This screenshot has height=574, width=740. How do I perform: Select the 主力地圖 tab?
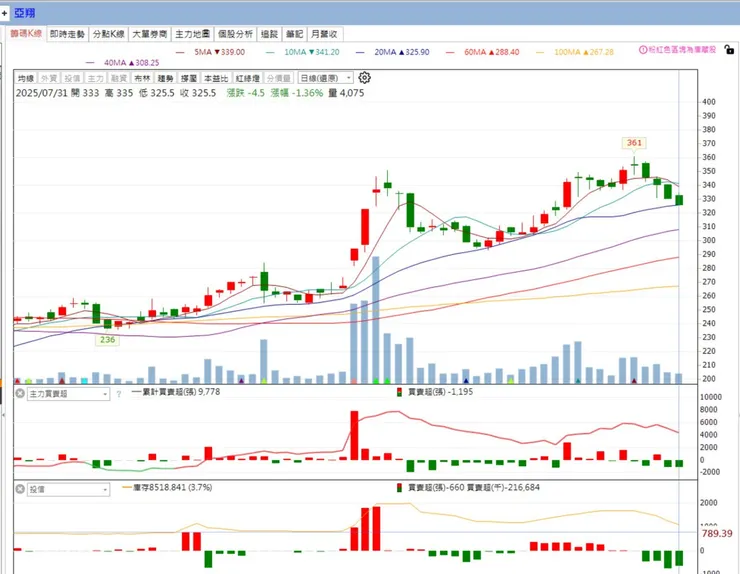(x=193, y=34)
